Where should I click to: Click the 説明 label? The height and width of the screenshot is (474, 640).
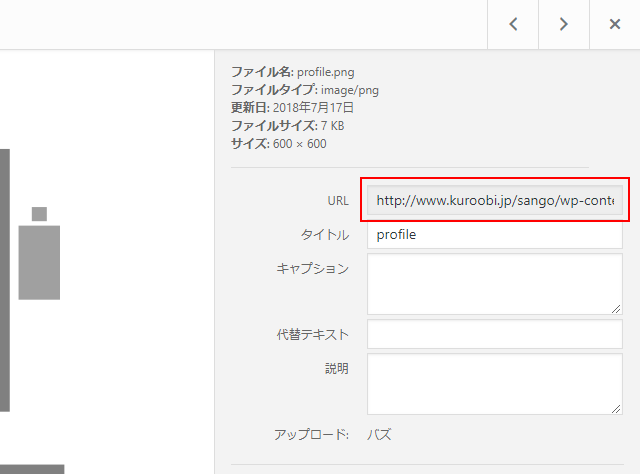tap(337, 369)
